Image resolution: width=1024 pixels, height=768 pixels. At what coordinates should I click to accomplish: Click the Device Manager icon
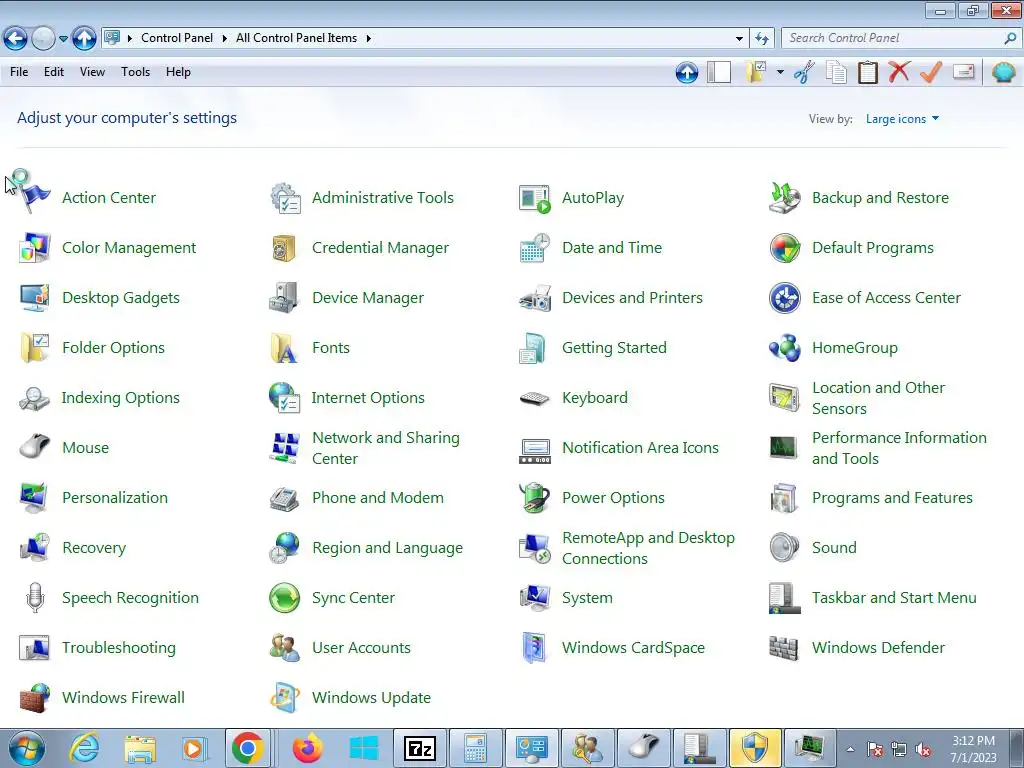tap(284, 298)
